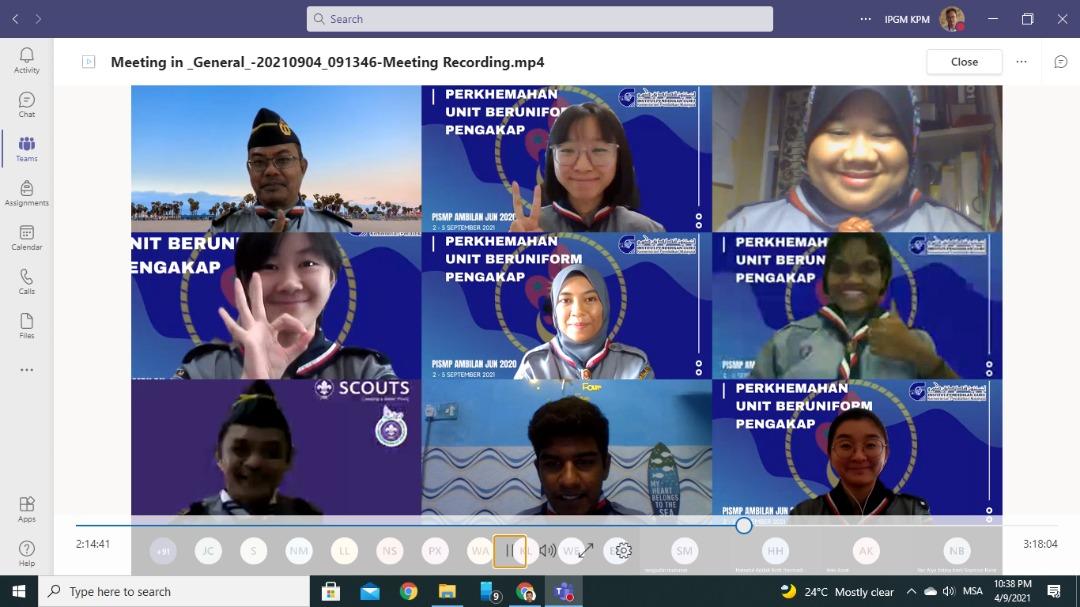Expand more apps ellipsis in sidebar
This screenshot has height=607, width=1080.
pyautogui.click(x=27, y=370)
